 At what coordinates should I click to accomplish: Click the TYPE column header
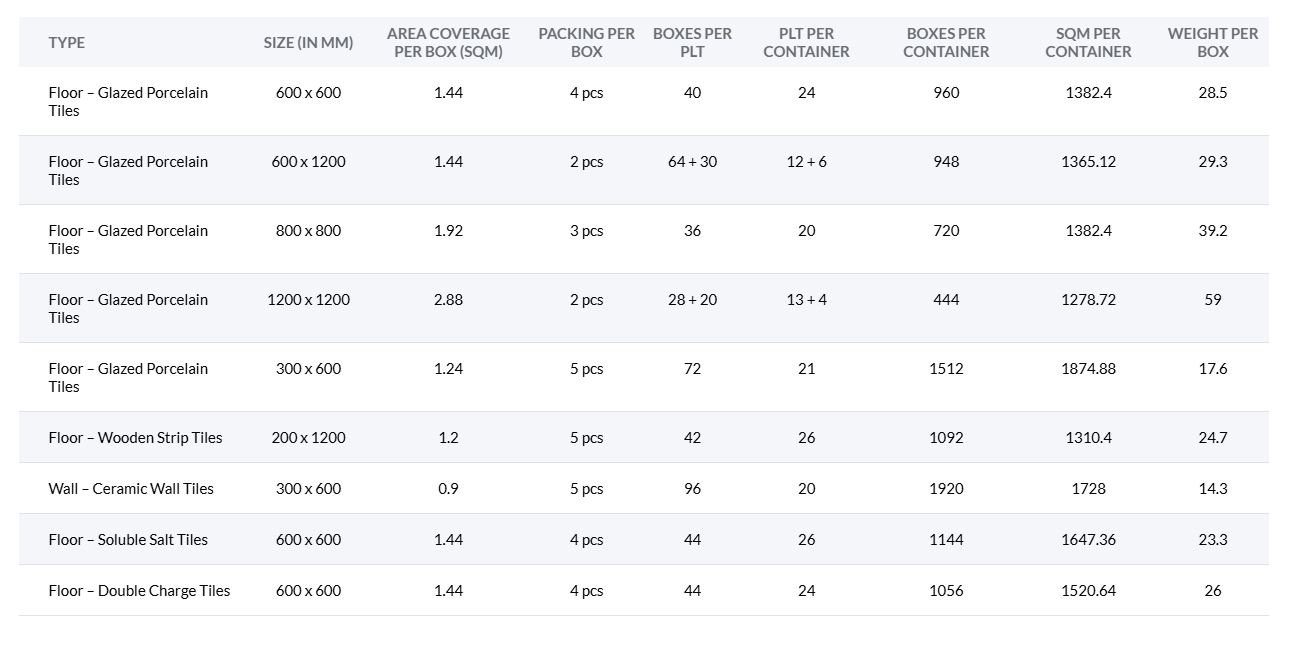click(67, 42)
